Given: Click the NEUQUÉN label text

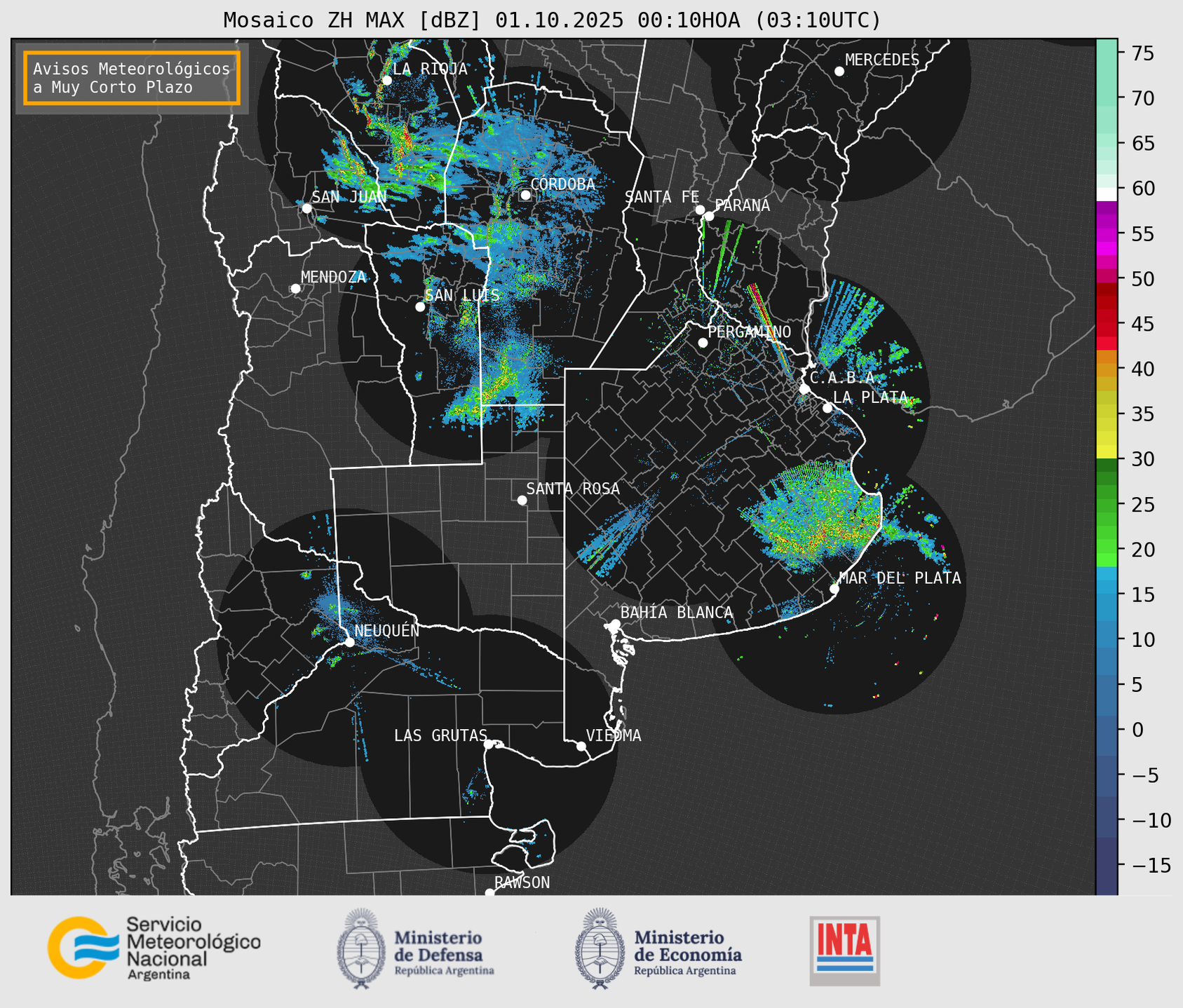Looking at the screenshot, I should pyautogui.click(x=387, y=630).
